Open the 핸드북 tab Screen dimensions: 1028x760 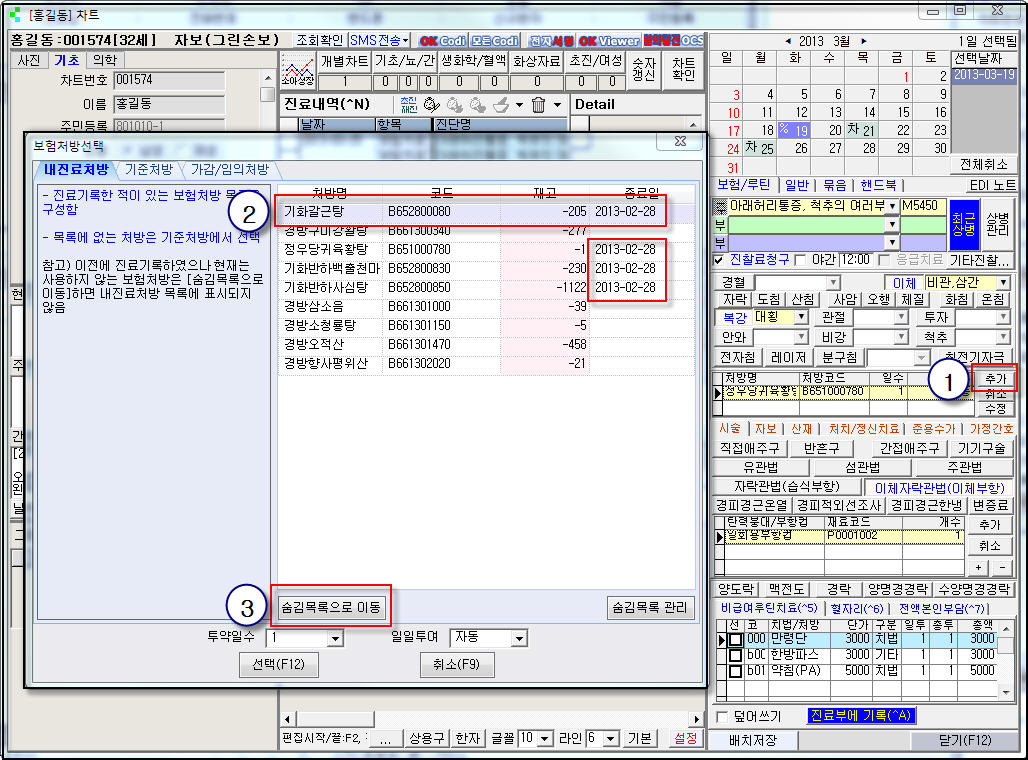click(878, 186)
